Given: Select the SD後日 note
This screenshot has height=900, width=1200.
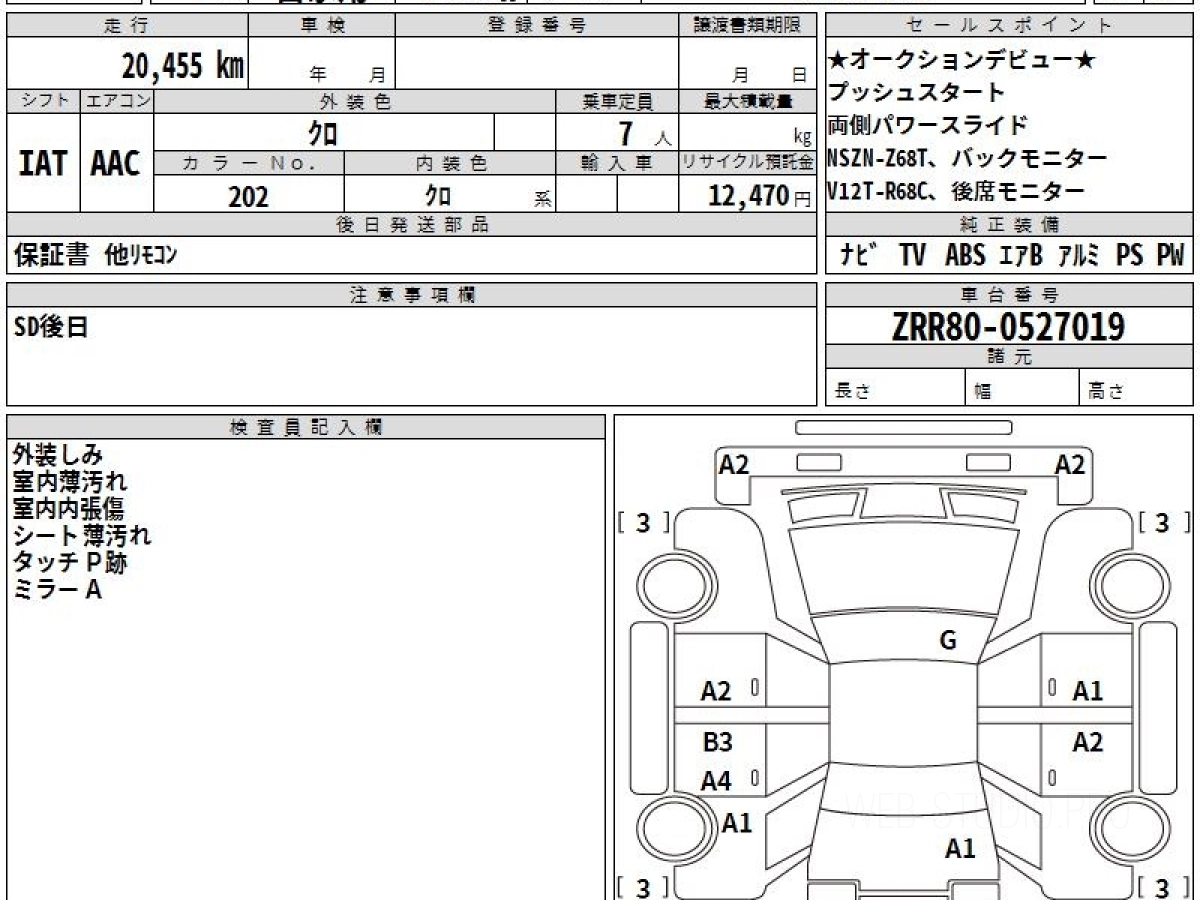Looking at the screenshot, I should coord(50,326).
